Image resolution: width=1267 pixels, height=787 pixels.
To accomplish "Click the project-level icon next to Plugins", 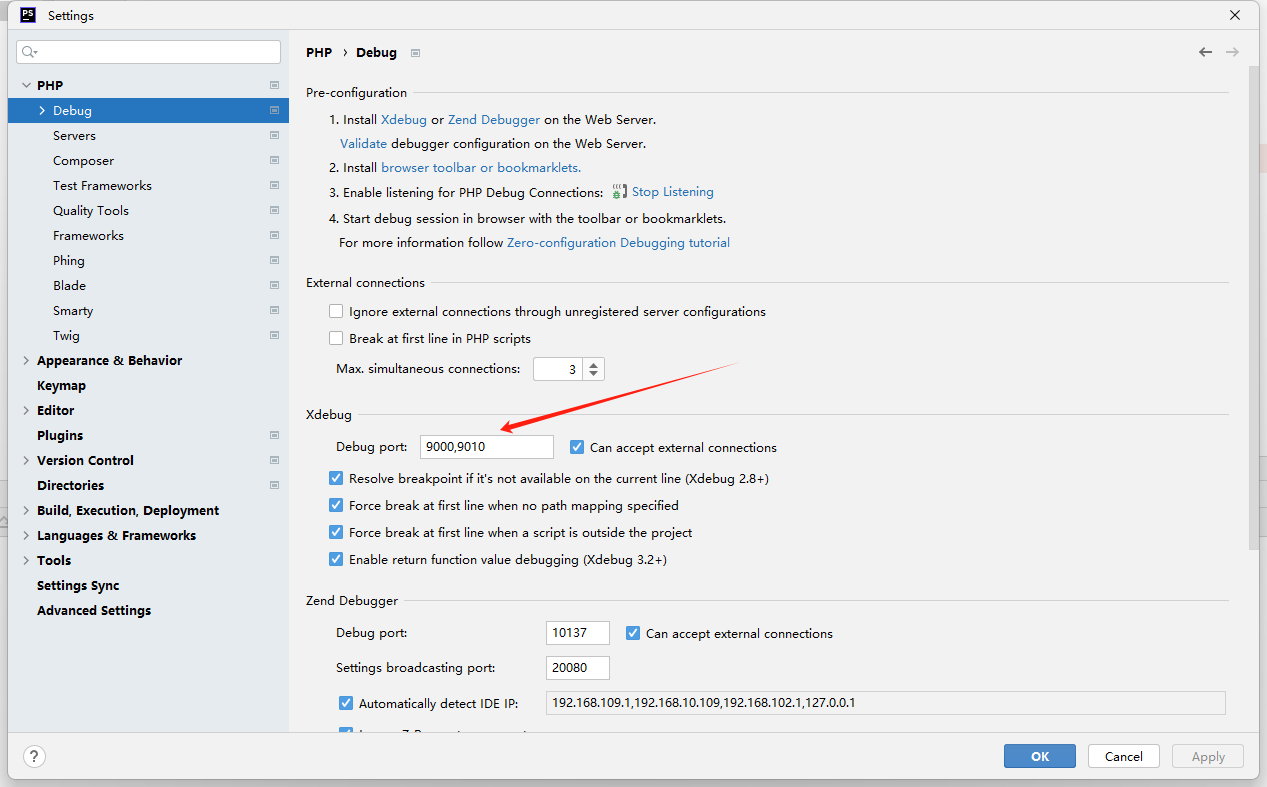I will coord(274,436).
